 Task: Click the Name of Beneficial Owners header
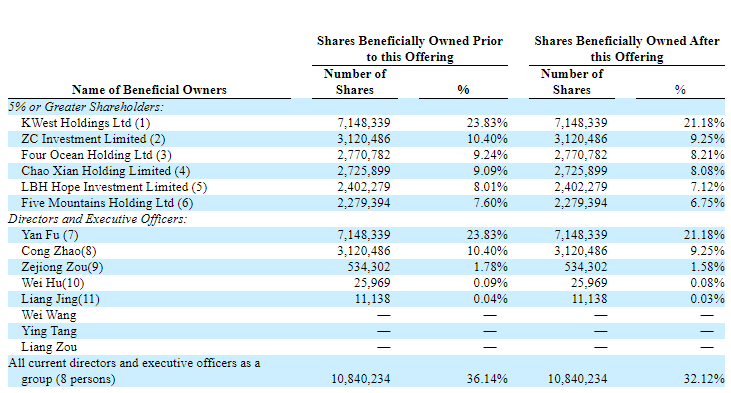[x=149, y=90]
